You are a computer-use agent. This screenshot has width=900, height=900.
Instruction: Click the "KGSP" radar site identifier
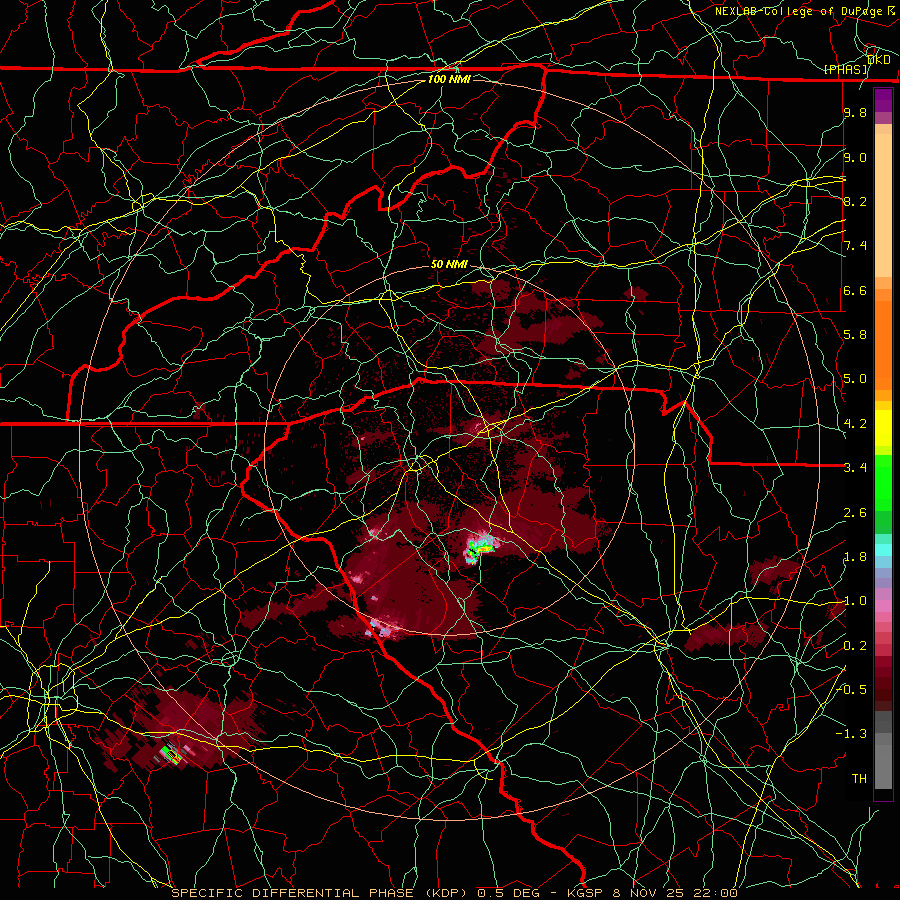click(x=585, y=893)
